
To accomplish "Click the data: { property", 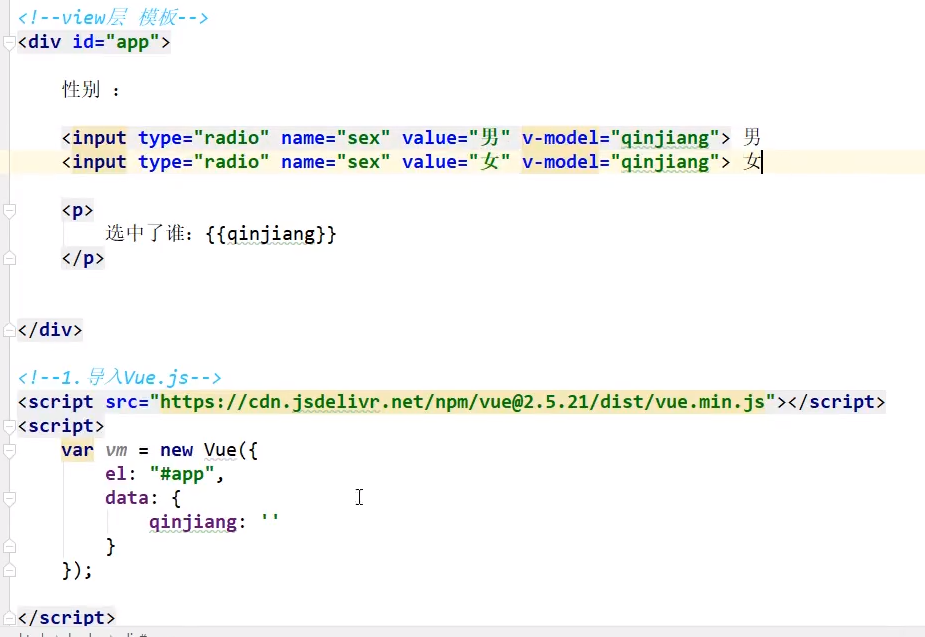I will pos(143,498).
